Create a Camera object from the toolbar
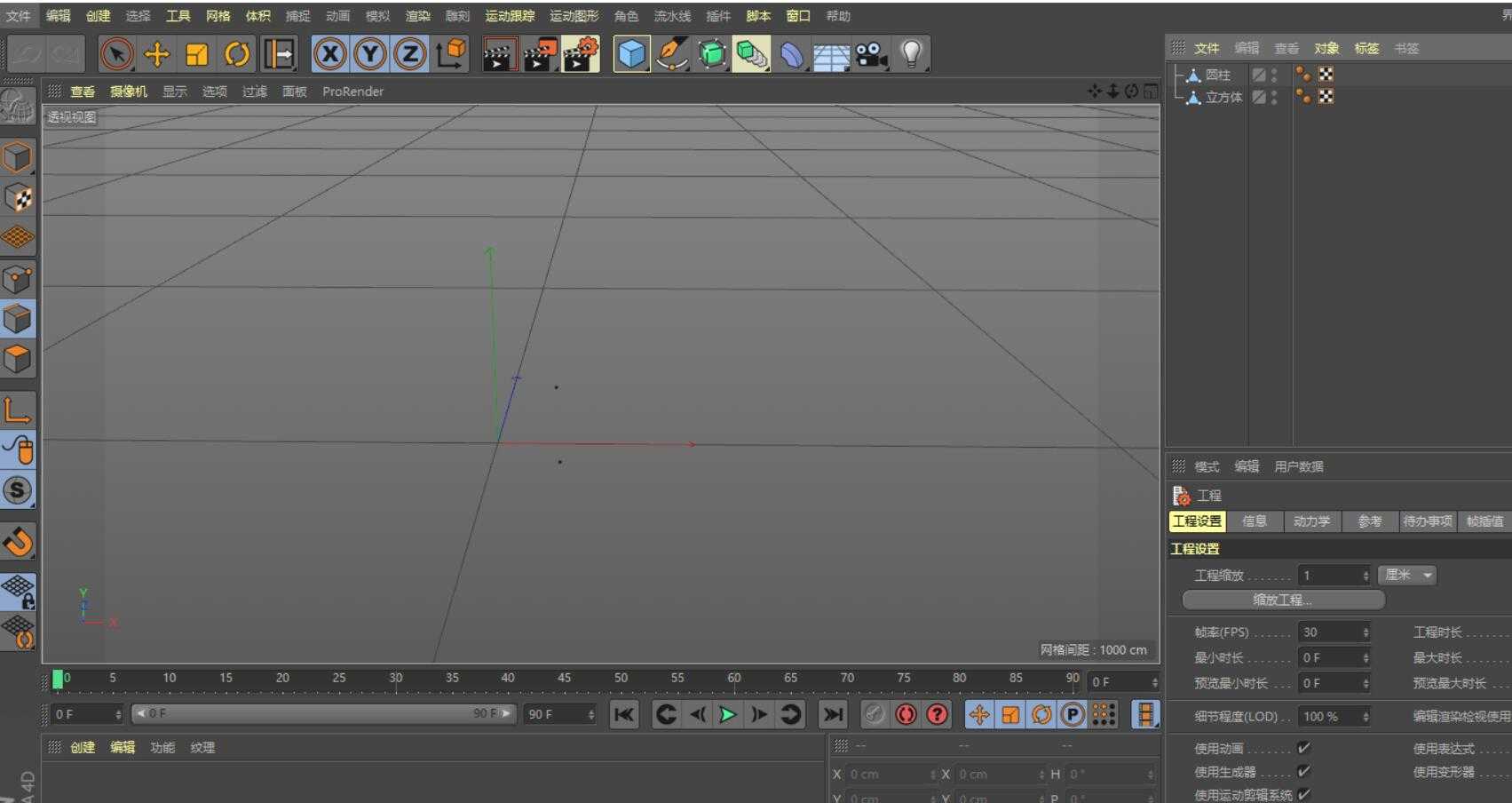This screenshot has height=803, width=1512. [871, 55]
